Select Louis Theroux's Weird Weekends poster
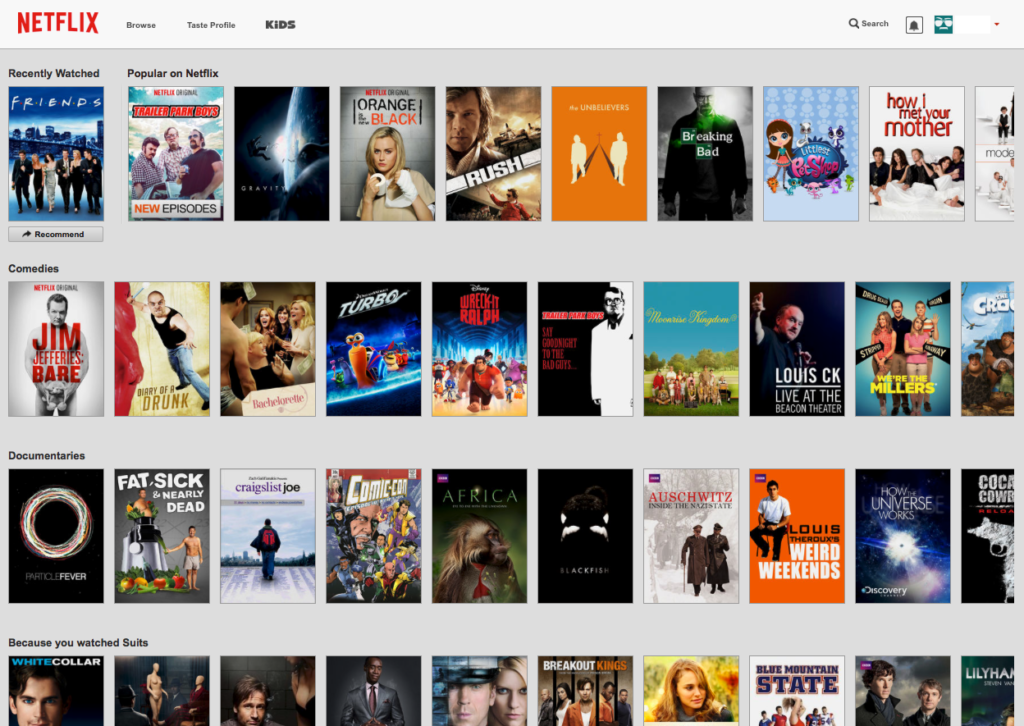 pyautogui.click(x=797, y=536)
